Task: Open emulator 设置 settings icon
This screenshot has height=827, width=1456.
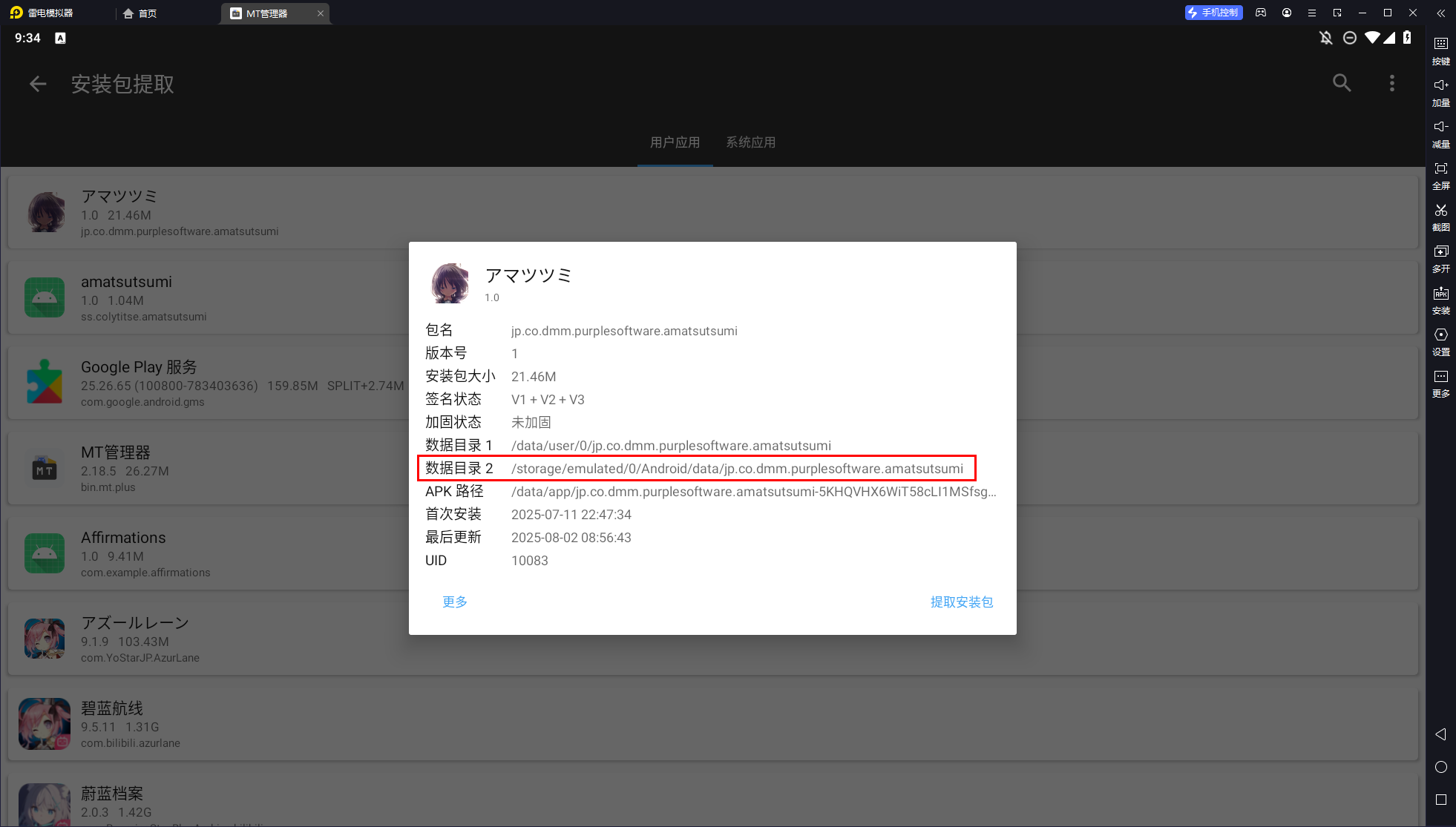Action: coord(1440,336)
